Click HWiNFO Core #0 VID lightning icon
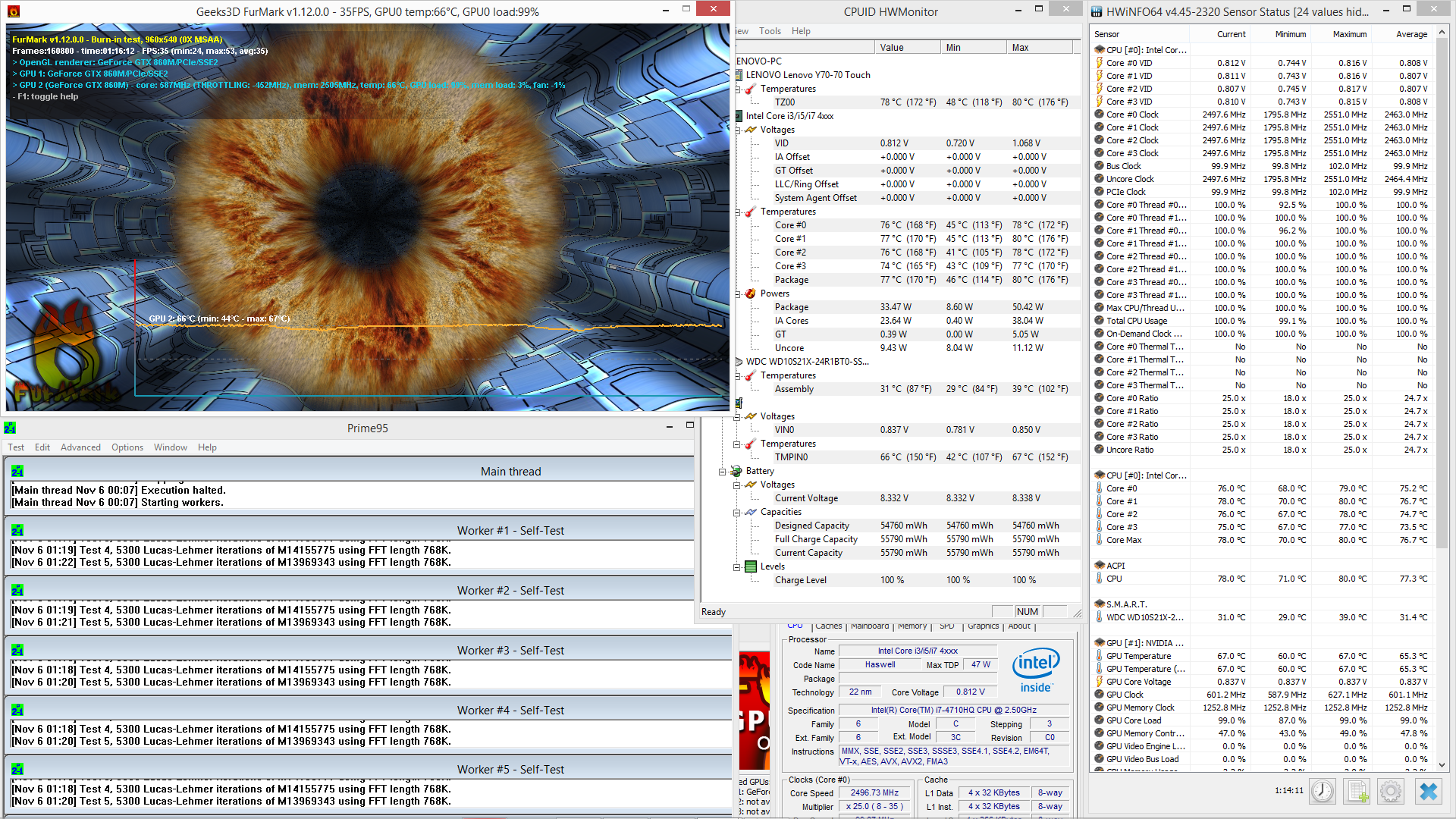Viewport: 1456px width, 819px height. [x=1099, y=63]
